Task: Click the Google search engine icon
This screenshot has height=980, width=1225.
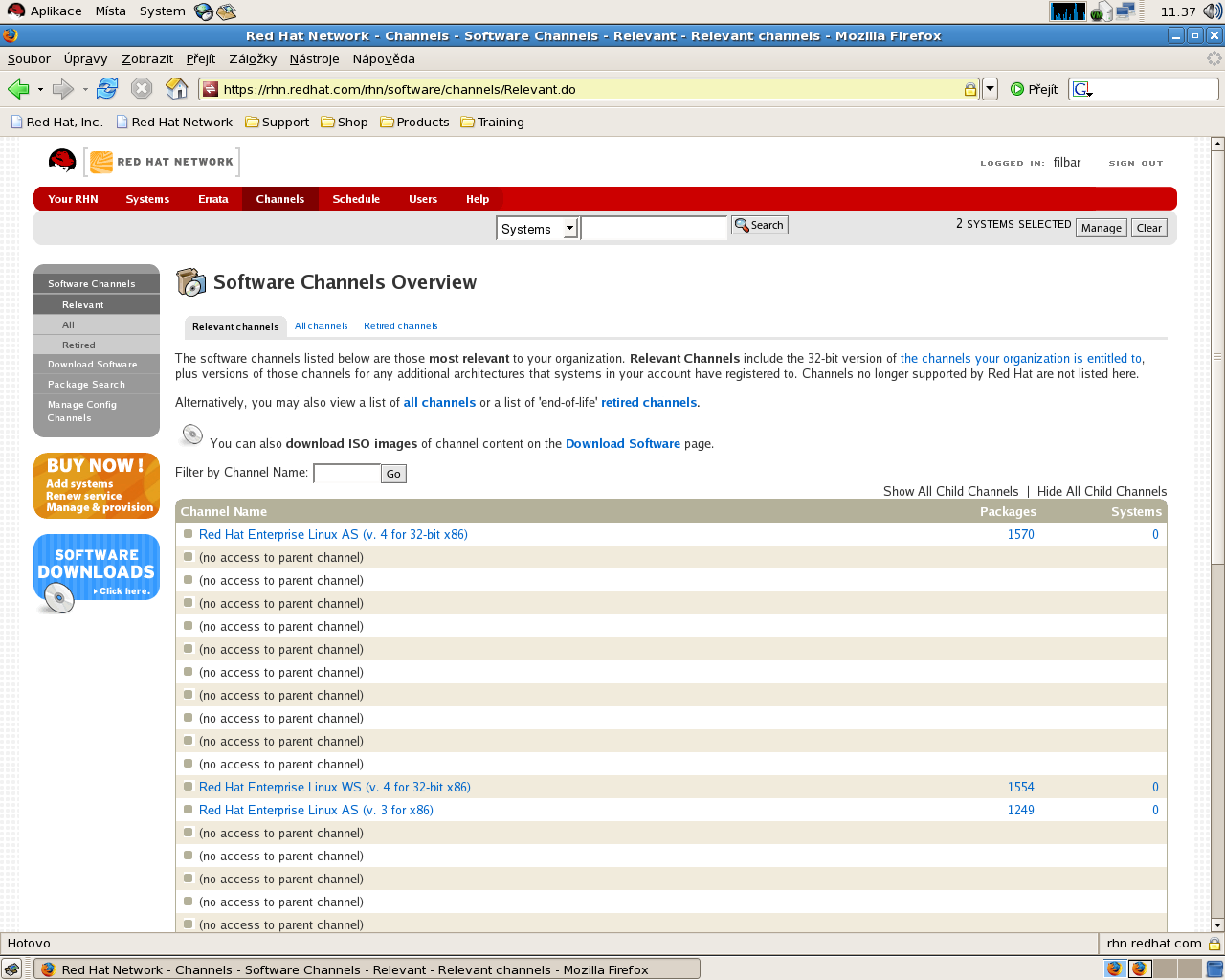Action: click(1082, 89)
